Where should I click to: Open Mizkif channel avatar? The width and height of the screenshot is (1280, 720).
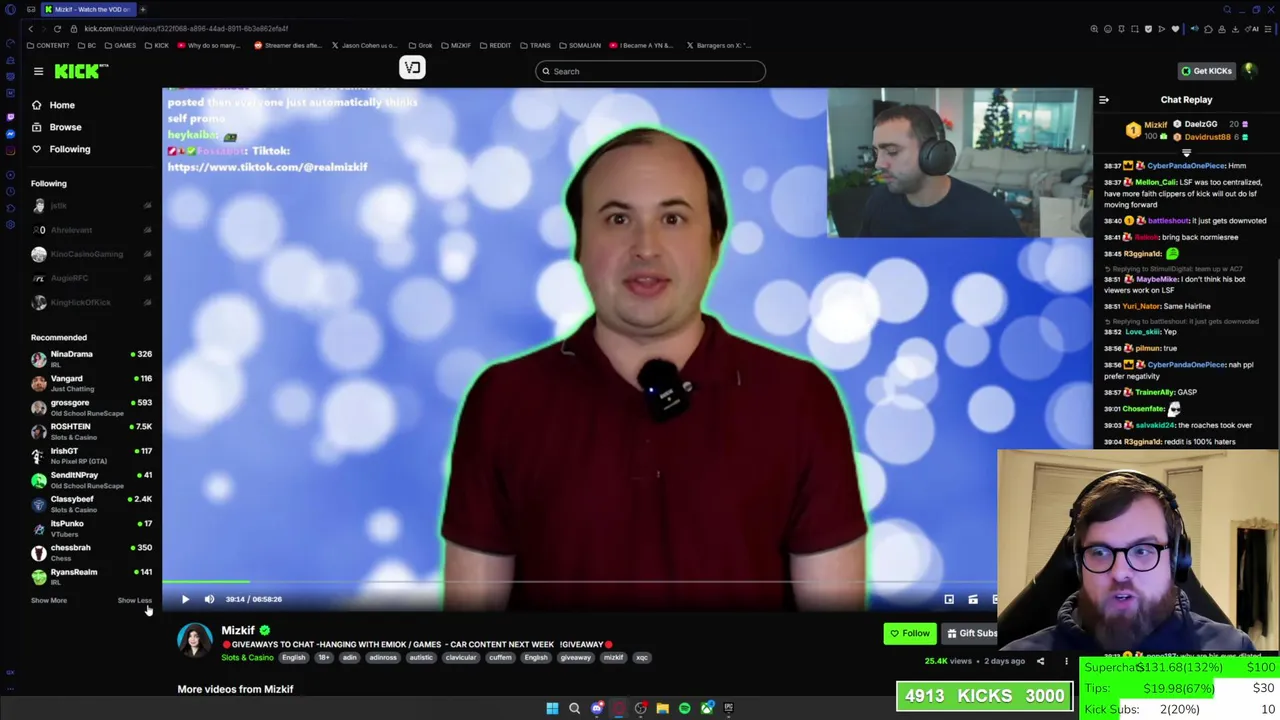195,641
